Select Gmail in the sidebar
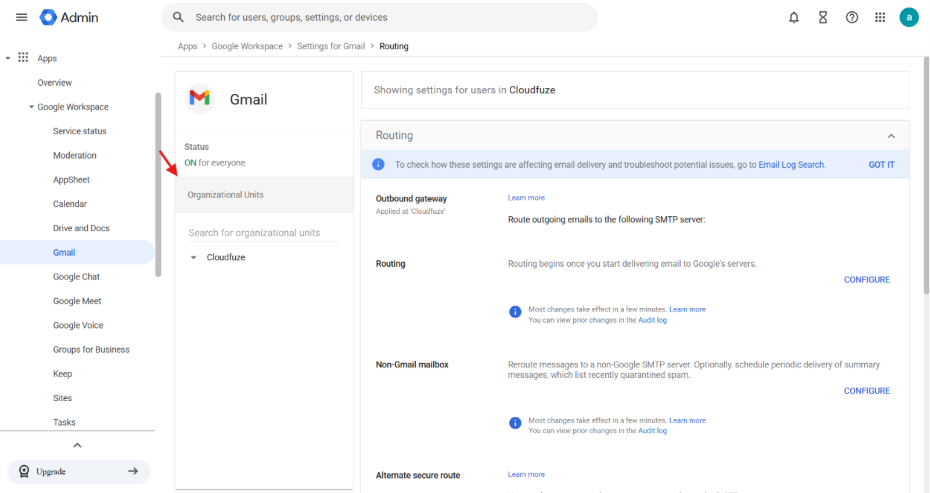This screenshot has width=930, height=493. point(77,252)
